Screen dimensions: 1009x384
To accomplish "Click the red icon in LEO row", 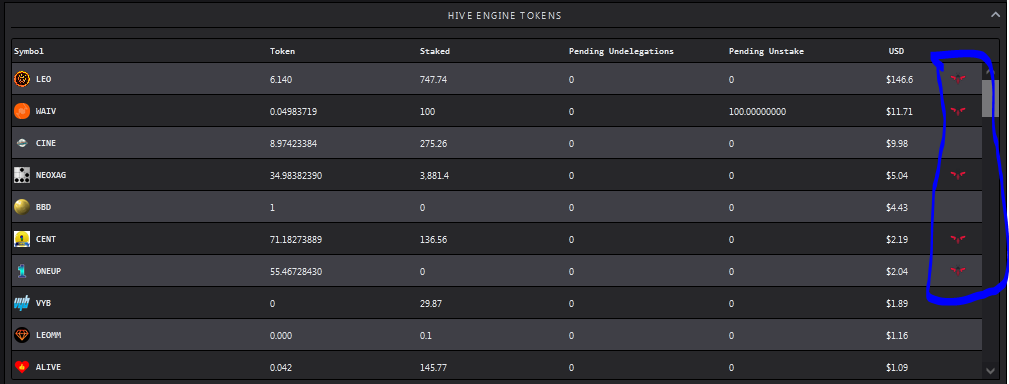I will (958, 79).
